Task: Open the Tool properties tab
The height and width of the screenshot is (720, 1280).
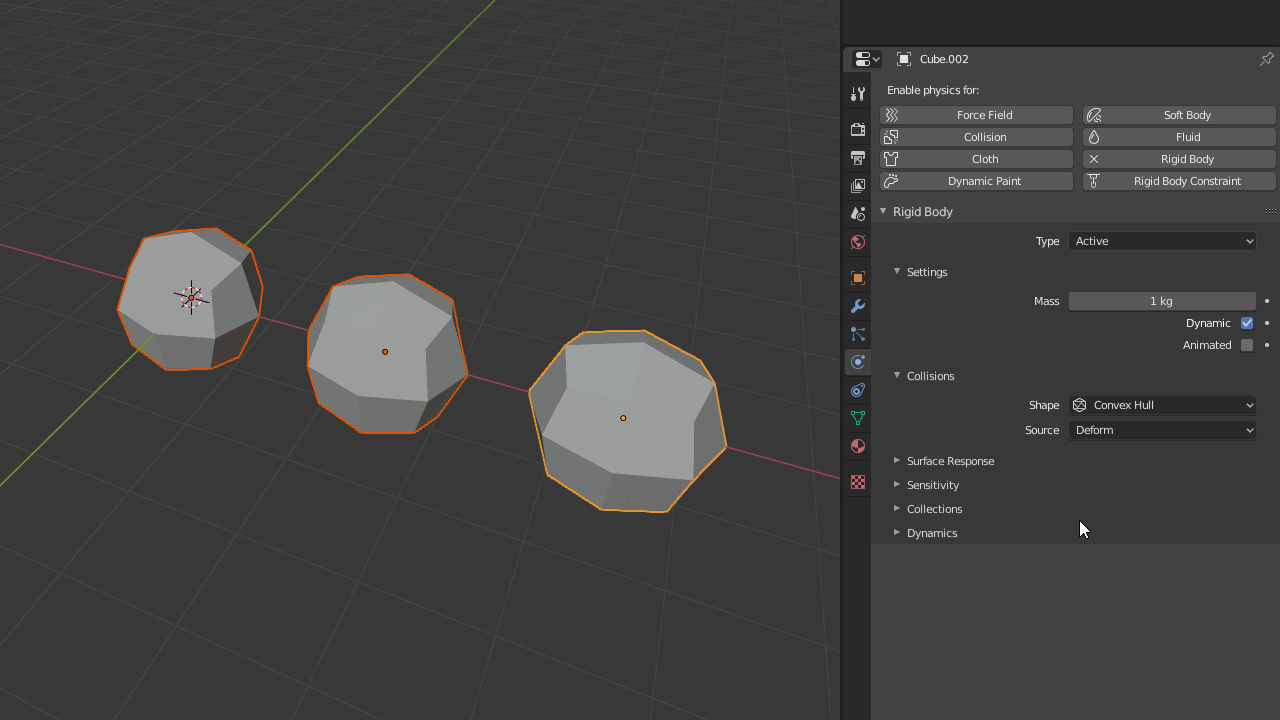Action: point(858,94)
